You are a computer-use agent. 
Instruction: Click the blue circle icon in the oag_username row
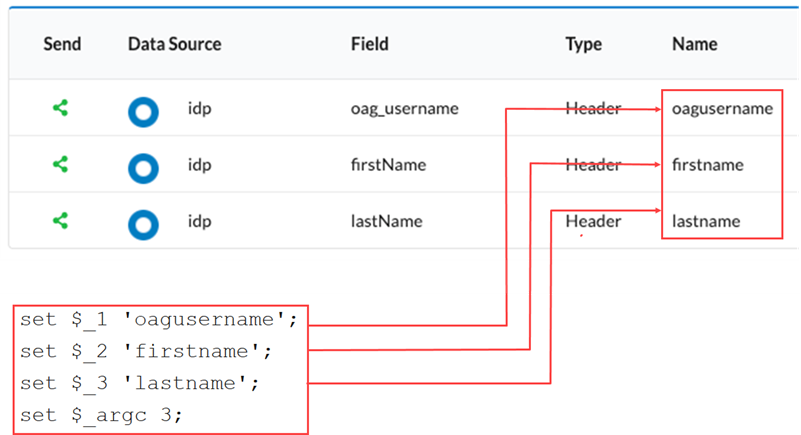click(143, 112)
